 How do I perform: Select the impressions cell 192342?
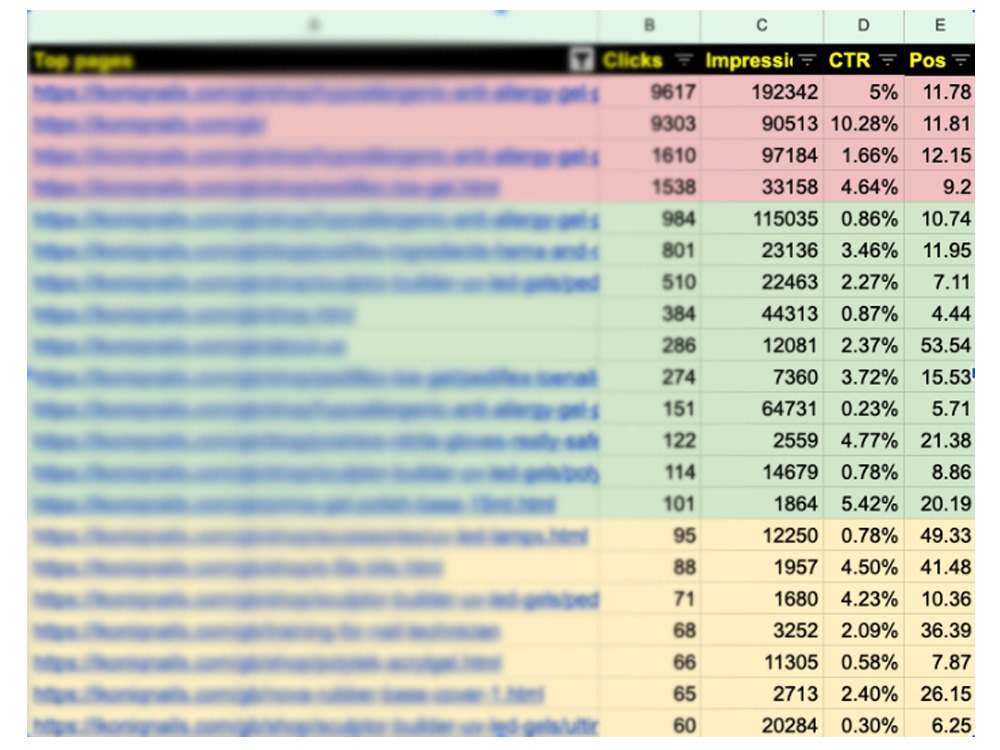[761, 92]
